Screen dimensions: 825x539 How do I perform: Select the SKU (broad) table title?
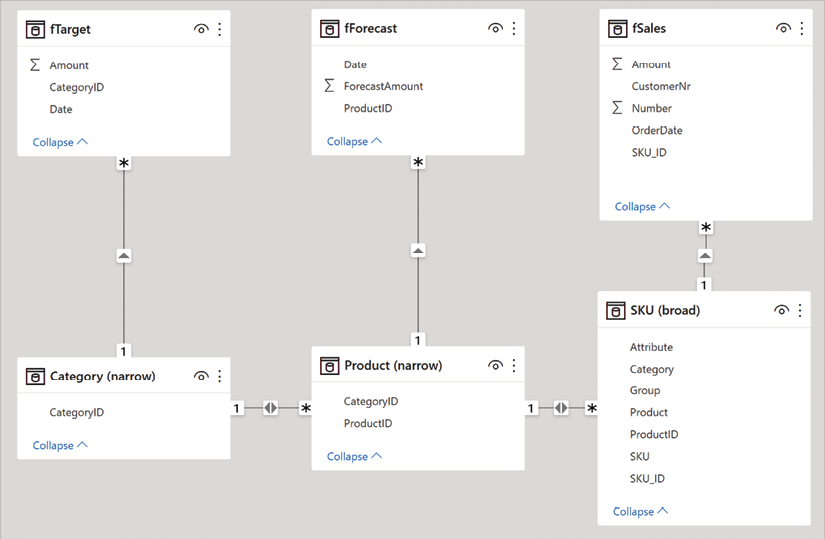665,311
